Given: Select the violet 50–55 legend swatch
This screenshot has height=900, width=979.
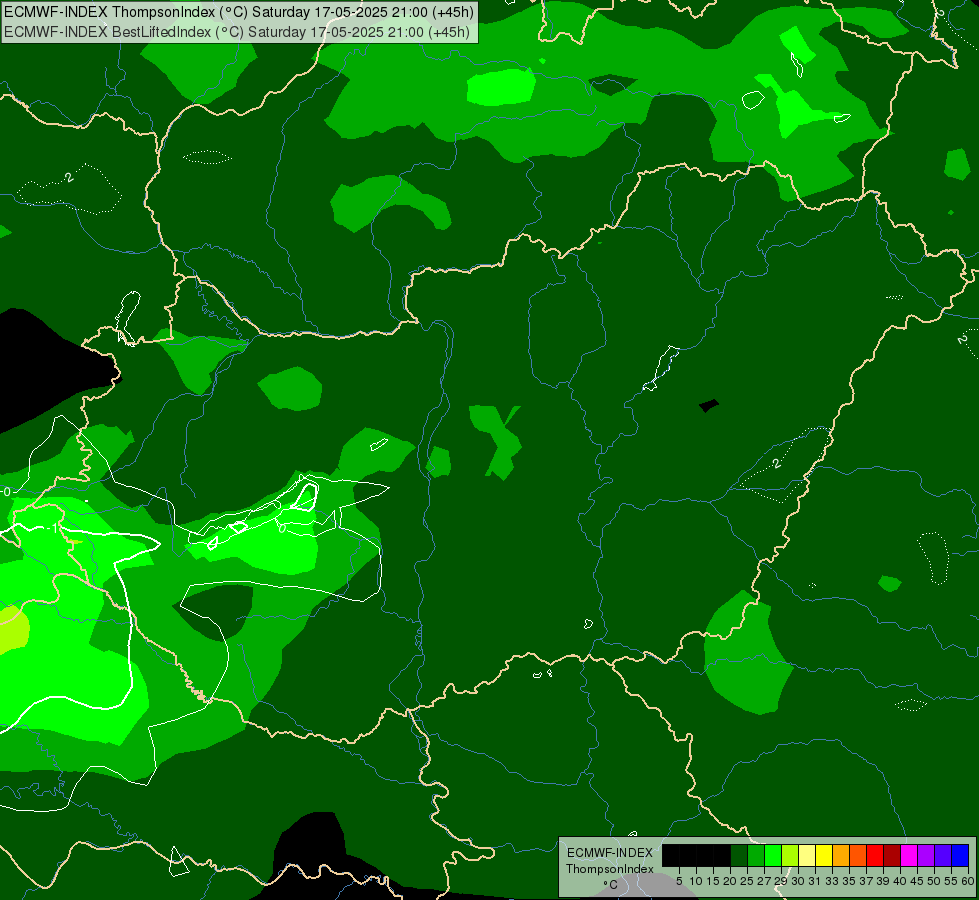Looking at the screenshot, I should [943, 855].
